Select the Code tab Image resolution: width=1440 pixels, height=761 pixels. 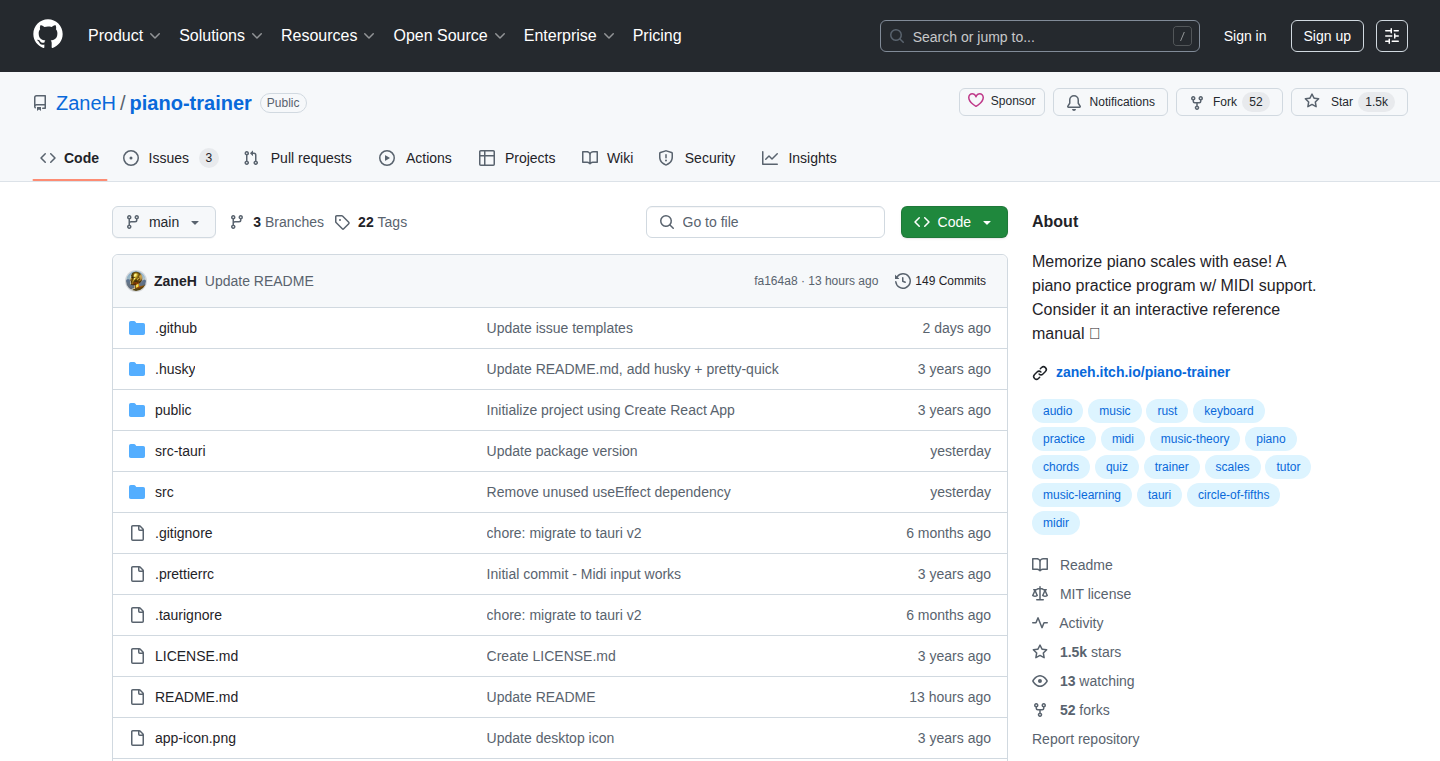coord(70,158)
